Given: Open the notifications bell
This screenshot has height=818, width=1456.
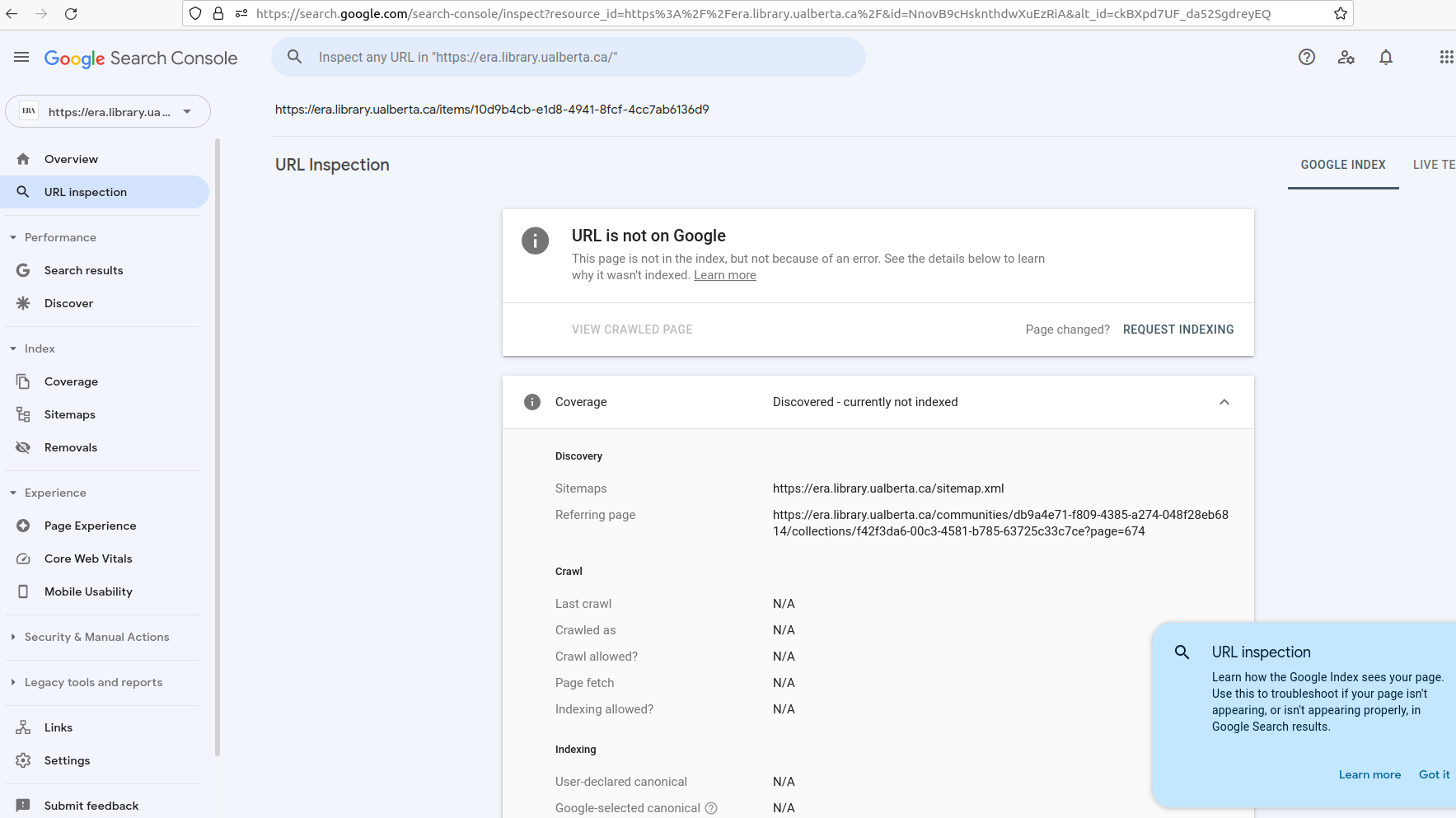Looking at the screenshot, I should click(x=1385, y=57).
